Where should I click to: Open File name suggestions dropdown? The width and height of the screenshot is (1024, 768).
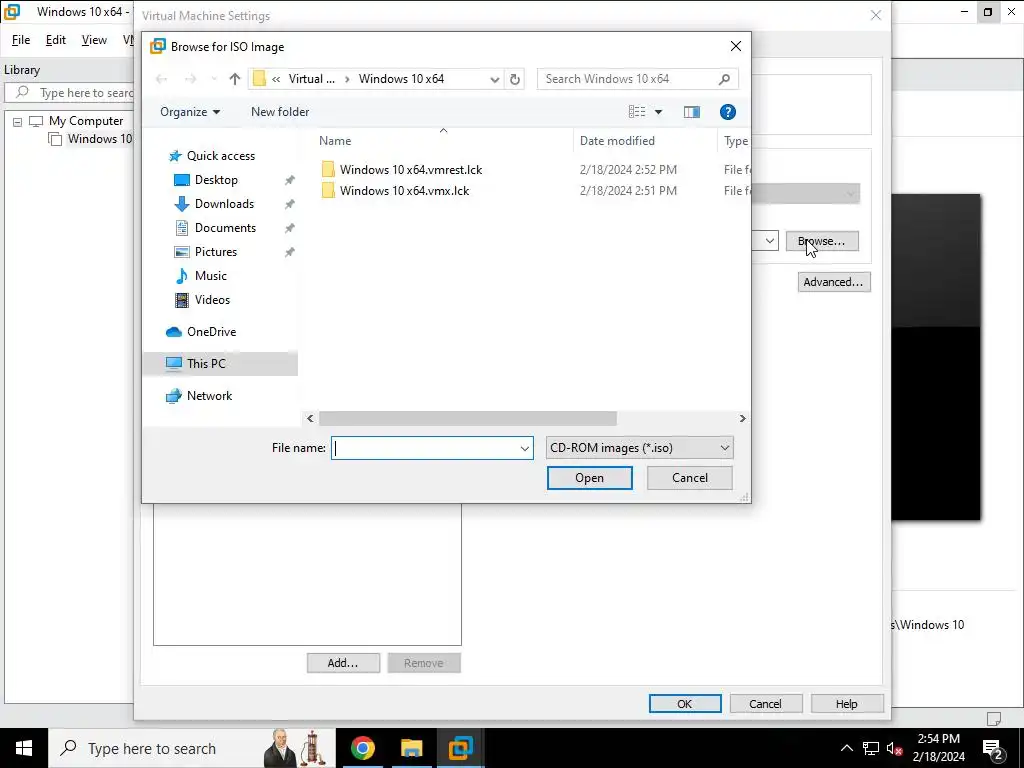(x=524, y=448)
